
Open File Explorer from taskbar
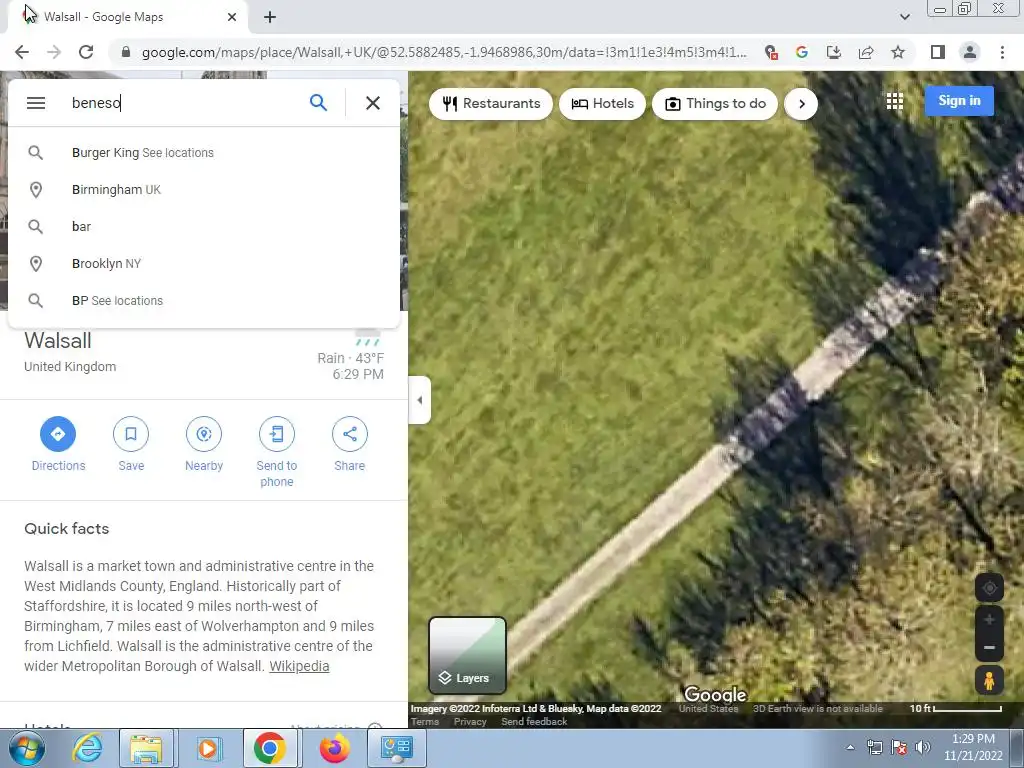(146, 748)
